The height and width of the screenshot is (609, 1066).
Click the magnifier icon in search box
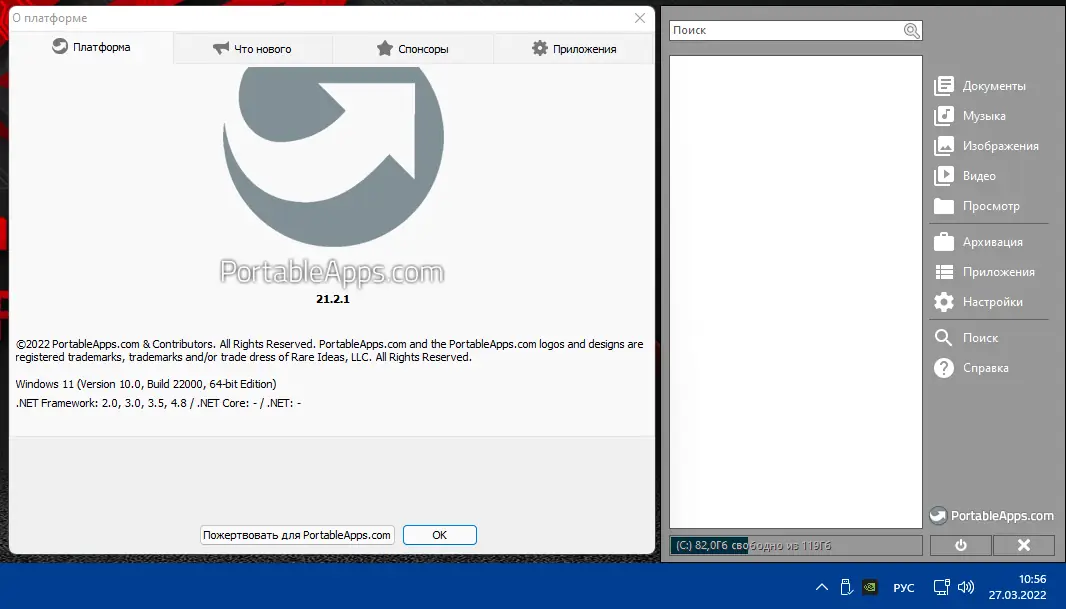(912, 31)
